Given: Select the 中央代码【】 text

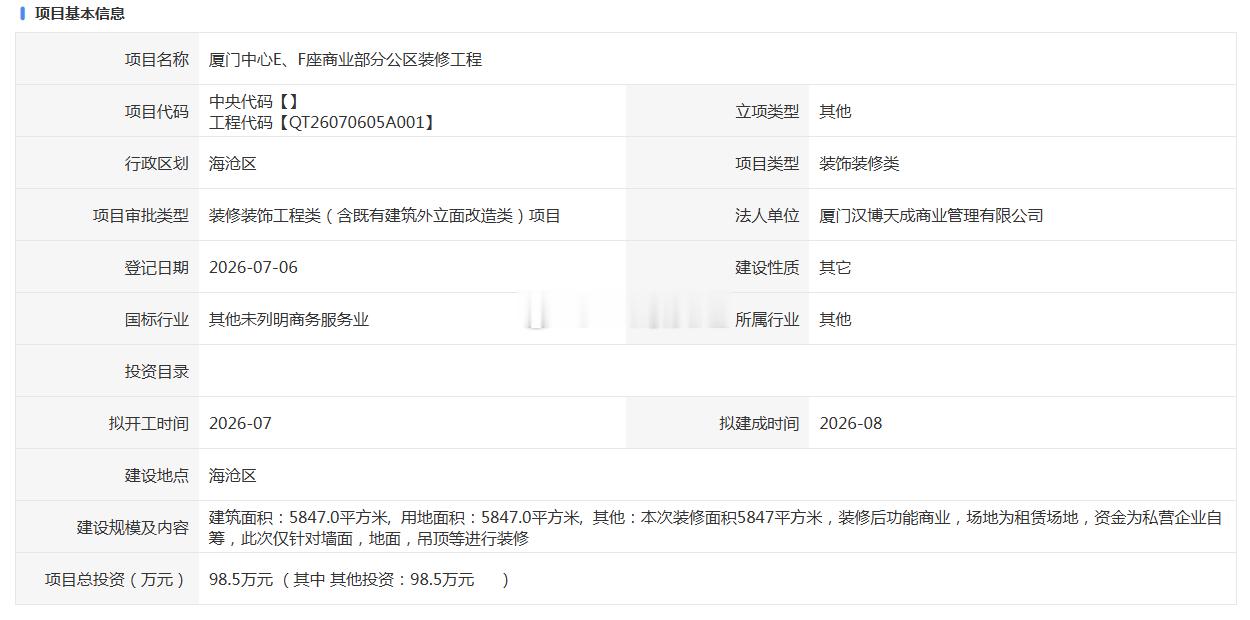Looking at the screenshot, I should [253, 102].
